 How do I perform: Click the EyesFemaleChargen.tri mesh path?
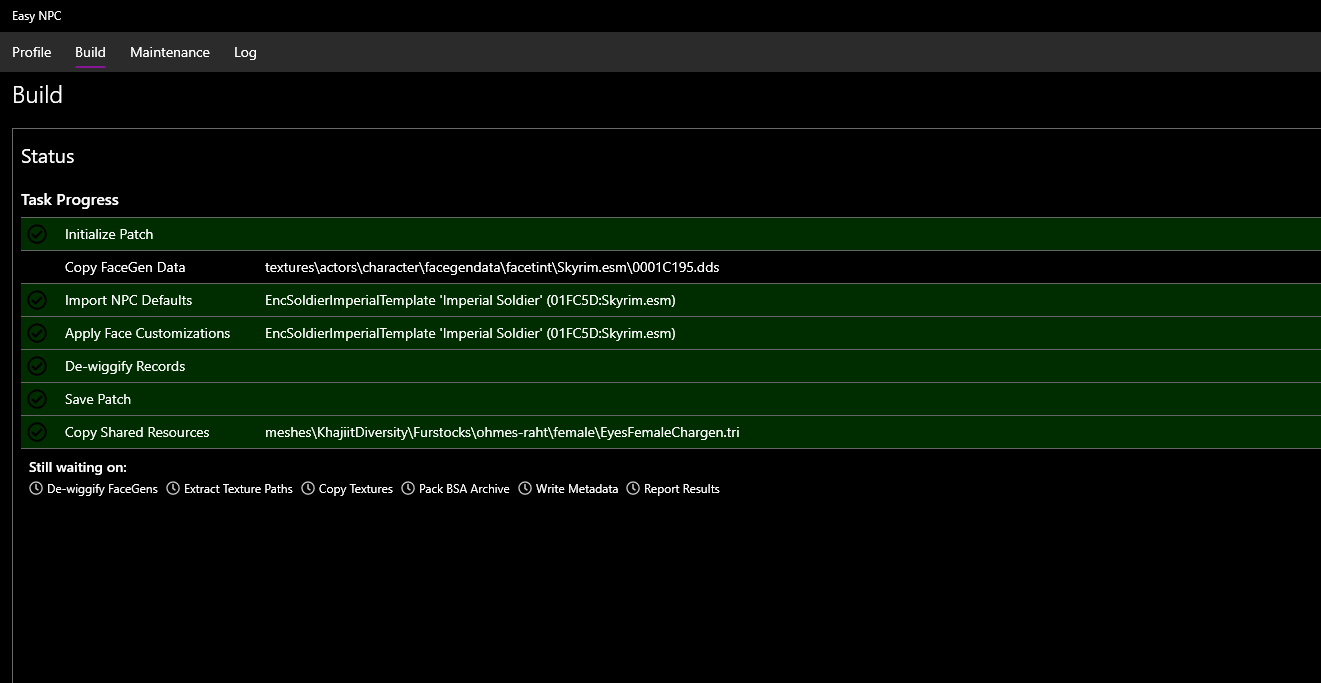point(502,432)
